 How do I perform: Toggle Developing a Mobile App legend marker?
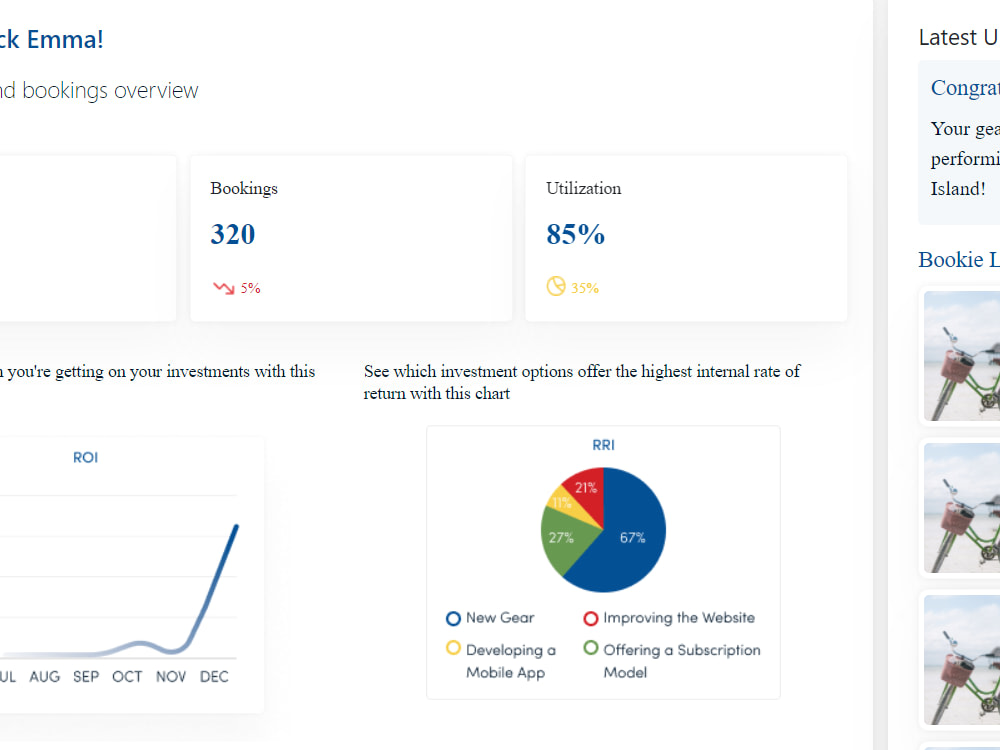pos(453,648)
